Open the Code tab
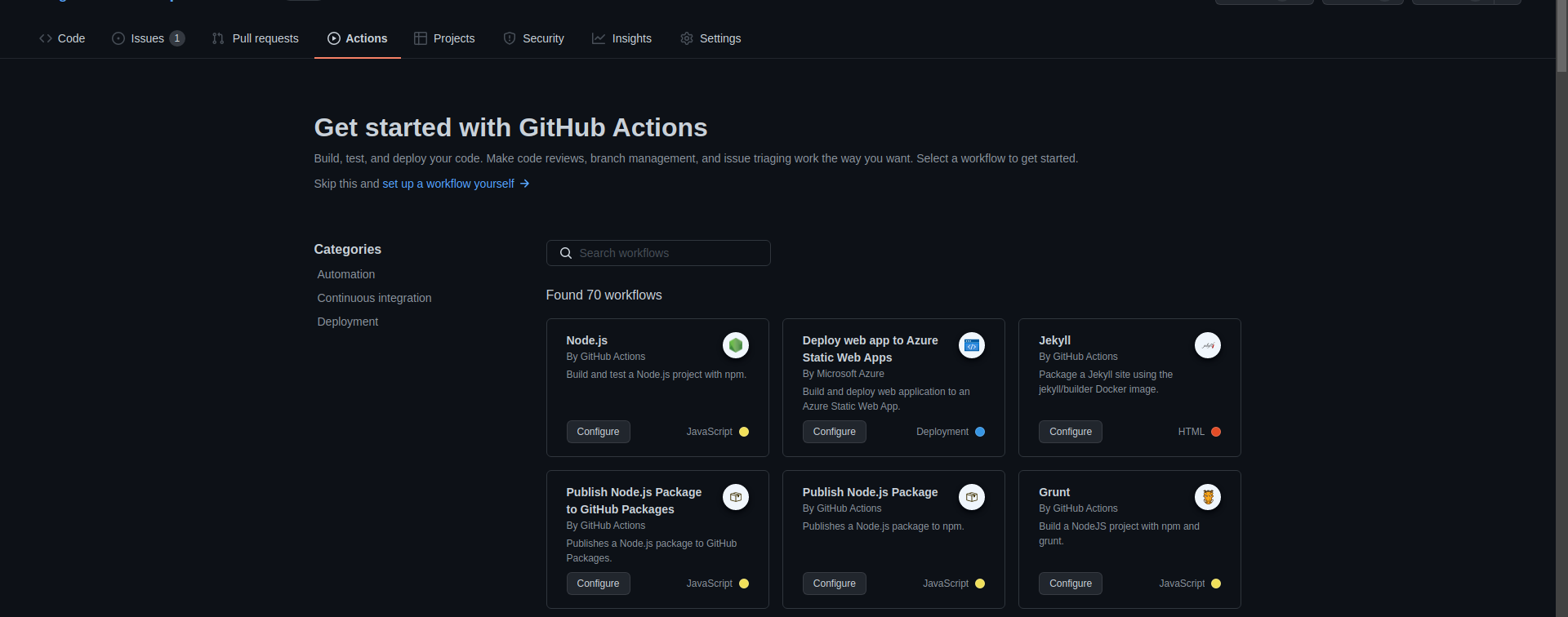Viewport: 1568px width, 617px height. 62,38
